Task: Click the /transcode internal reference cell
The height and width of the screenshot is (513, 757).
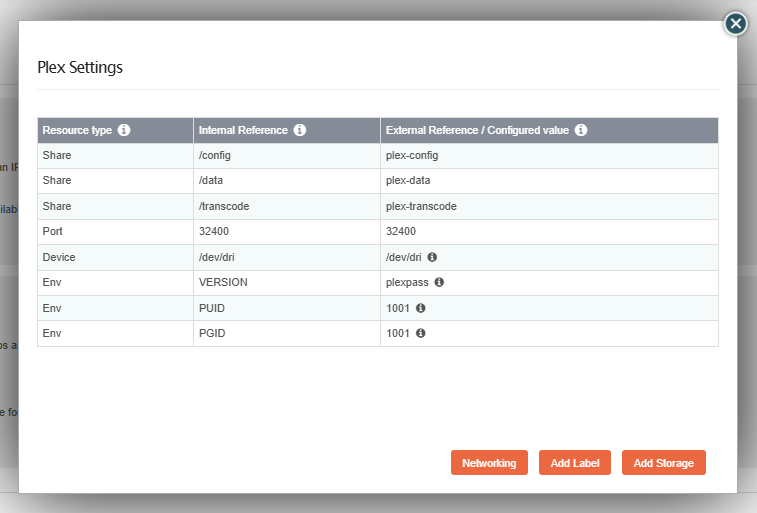Action: coord(224,206)
